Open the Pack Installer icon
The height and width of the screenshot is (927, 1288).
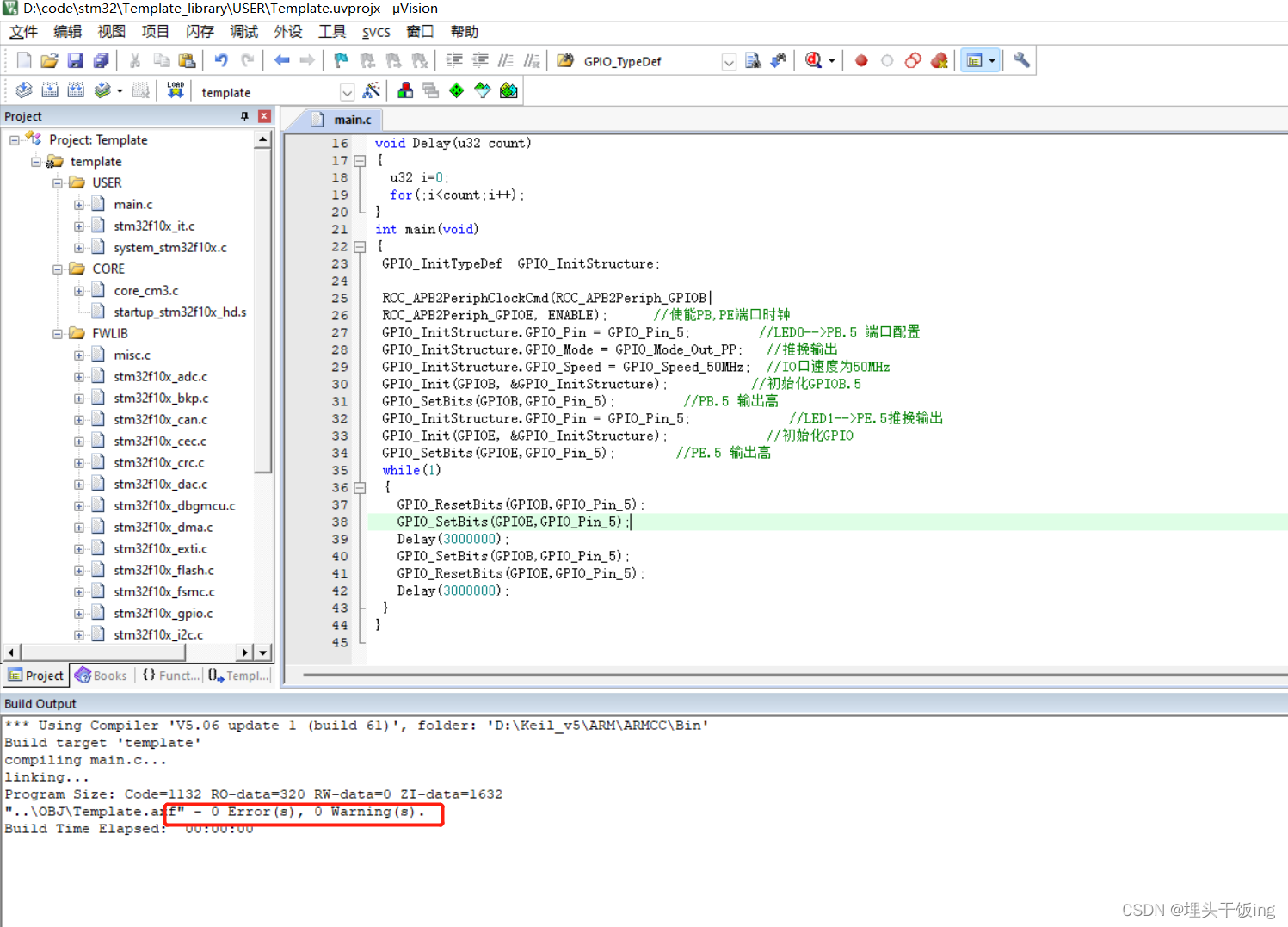click(x=508, y=90)
